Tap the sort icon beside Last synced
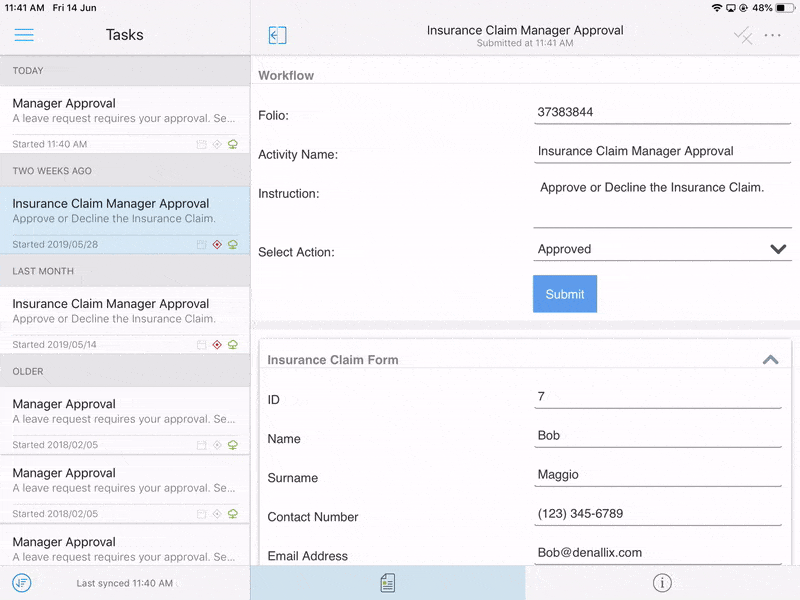This screenshot has height=600, width=800. point(22,583)
